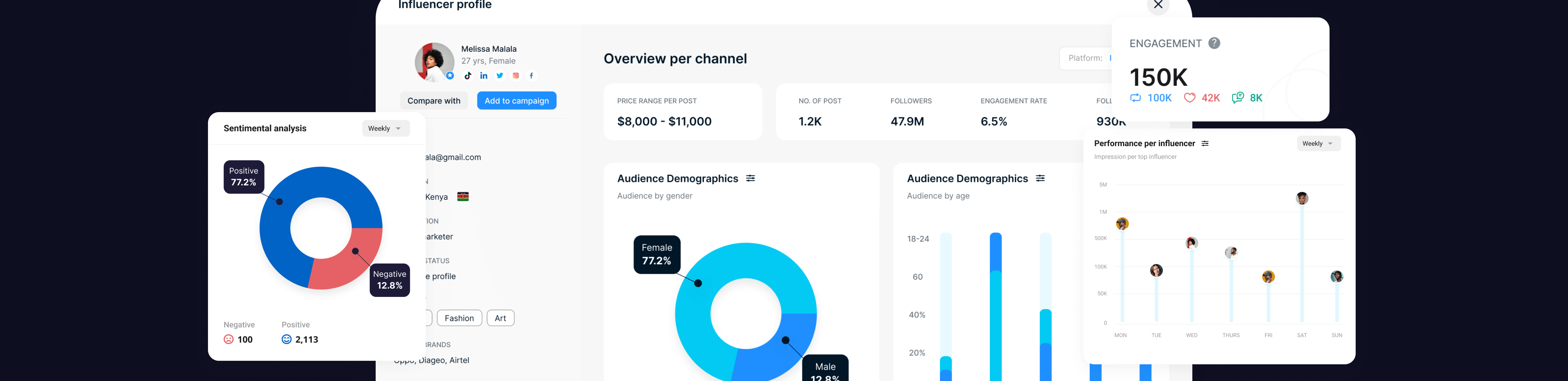The height and width of the screenshot is (381, 1568).
Task: Click the Positive count 2,113
Action: coord(307,340)
